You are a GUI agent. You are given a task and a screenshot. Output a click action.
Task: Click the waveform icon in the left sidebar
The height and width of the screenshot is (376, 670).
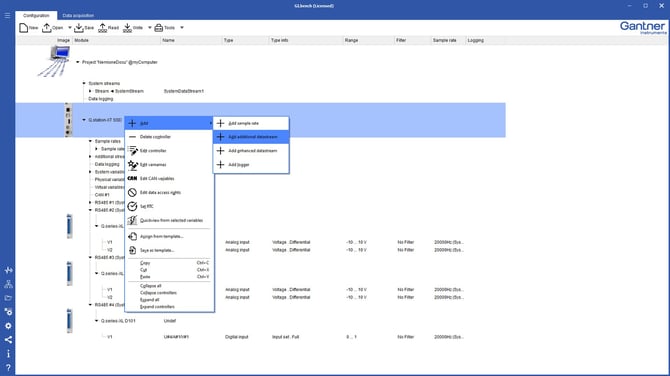pyautogui.click(x=8, y=270)
